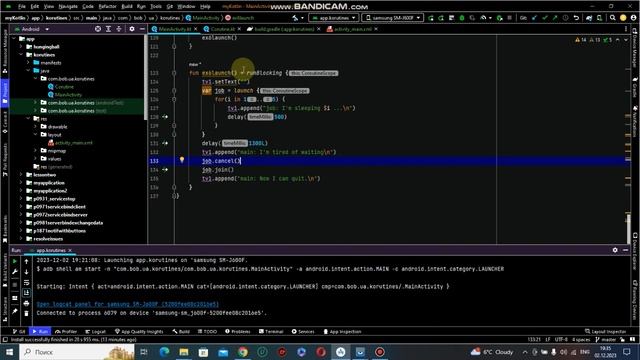Toggle the Build Variants side panel button
This screenshot has width=640, height=360.
point(5,269)
